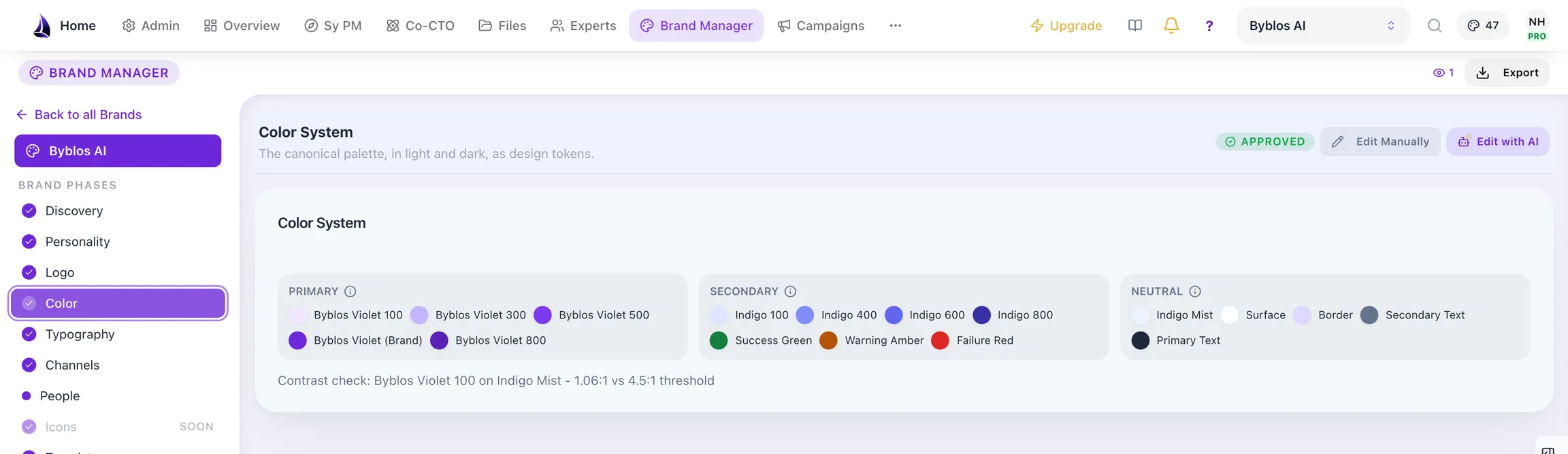Open the Admin section

(150, 25)
